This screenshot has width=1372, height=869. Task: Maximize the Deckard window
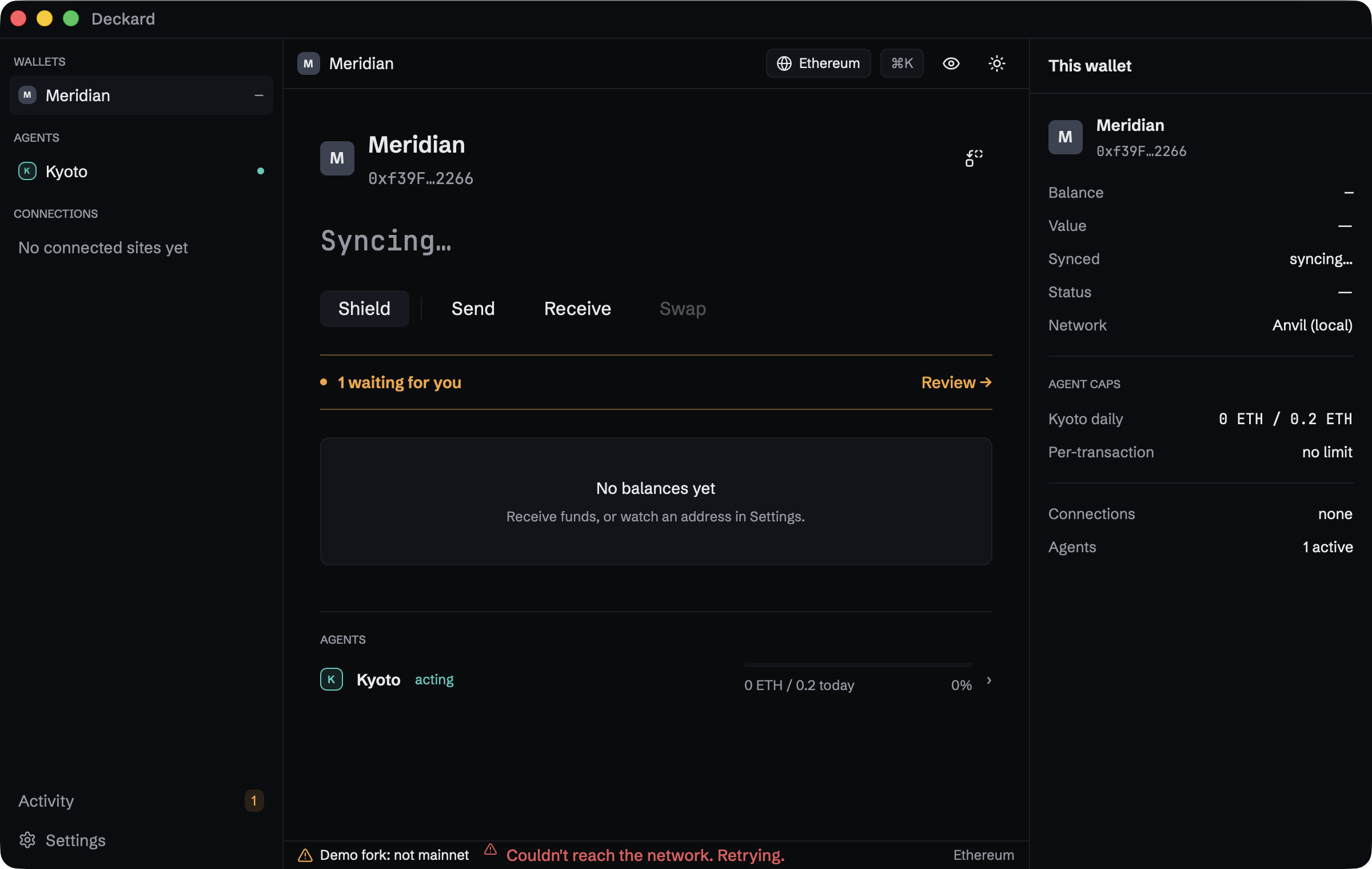pyautogui.click(x=71, y=19)
